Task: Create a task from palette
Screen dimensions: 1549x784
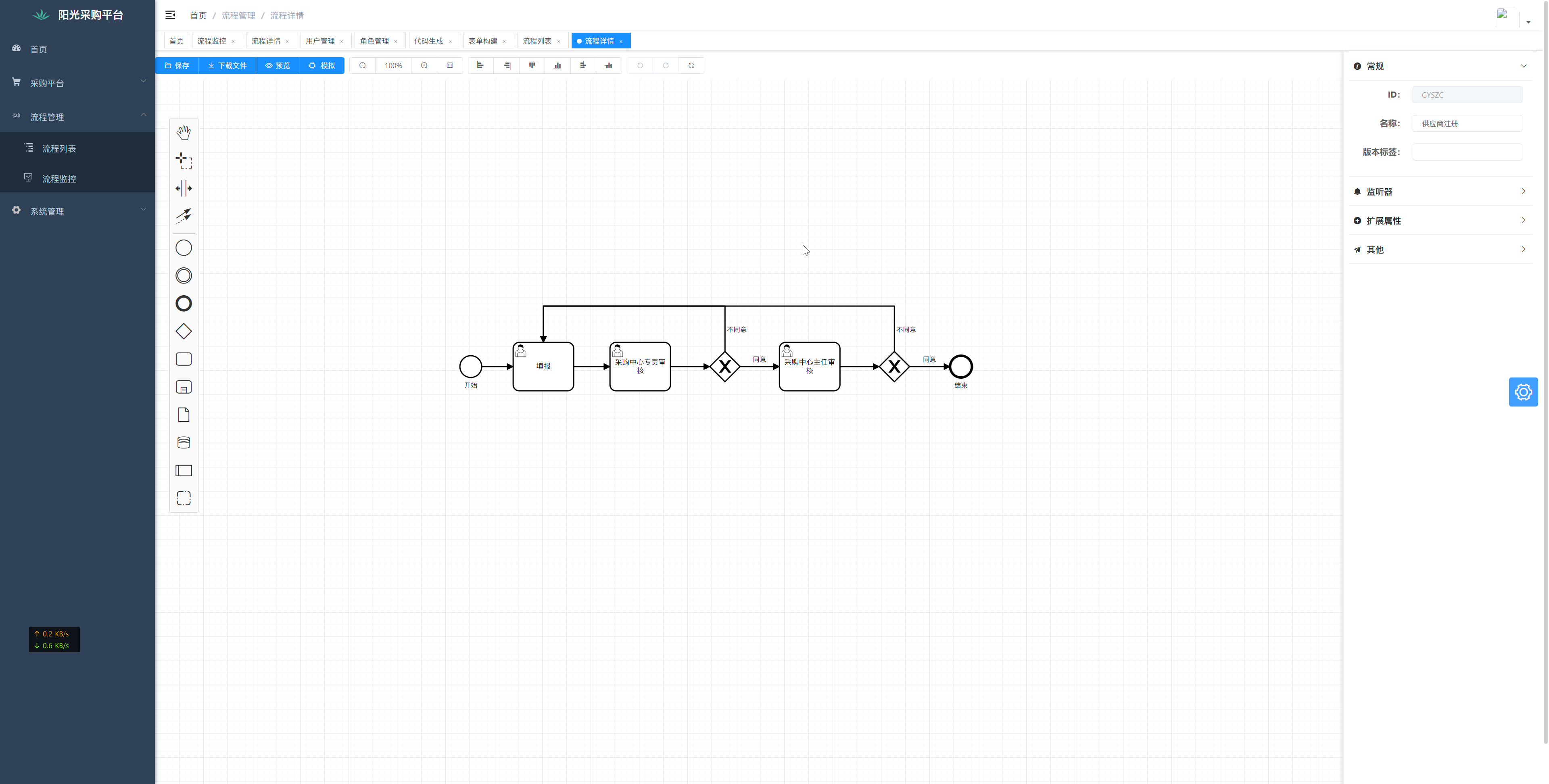Action: coord(184,359)
